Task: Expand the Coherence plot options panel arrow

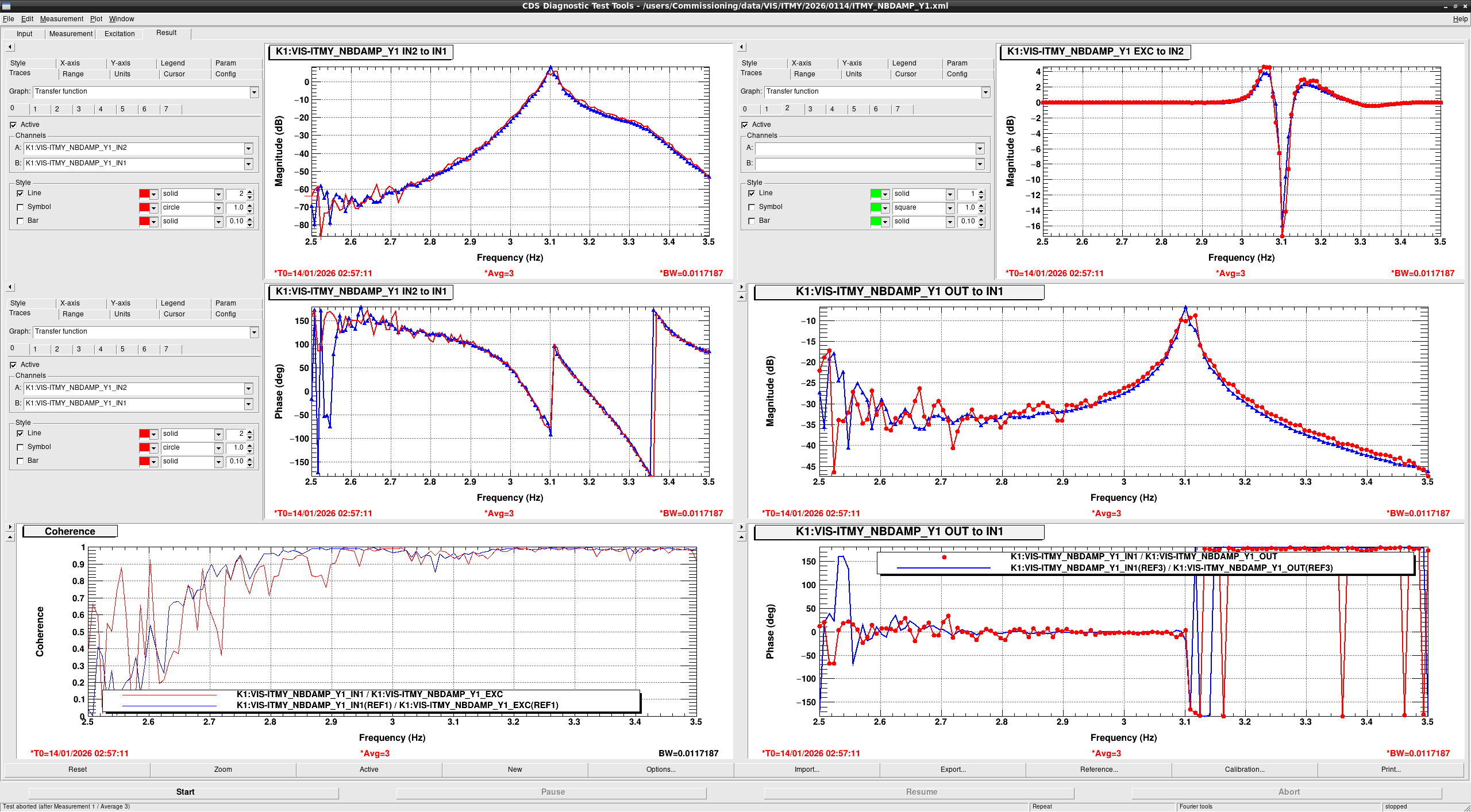Action: (x=10, y=527)
